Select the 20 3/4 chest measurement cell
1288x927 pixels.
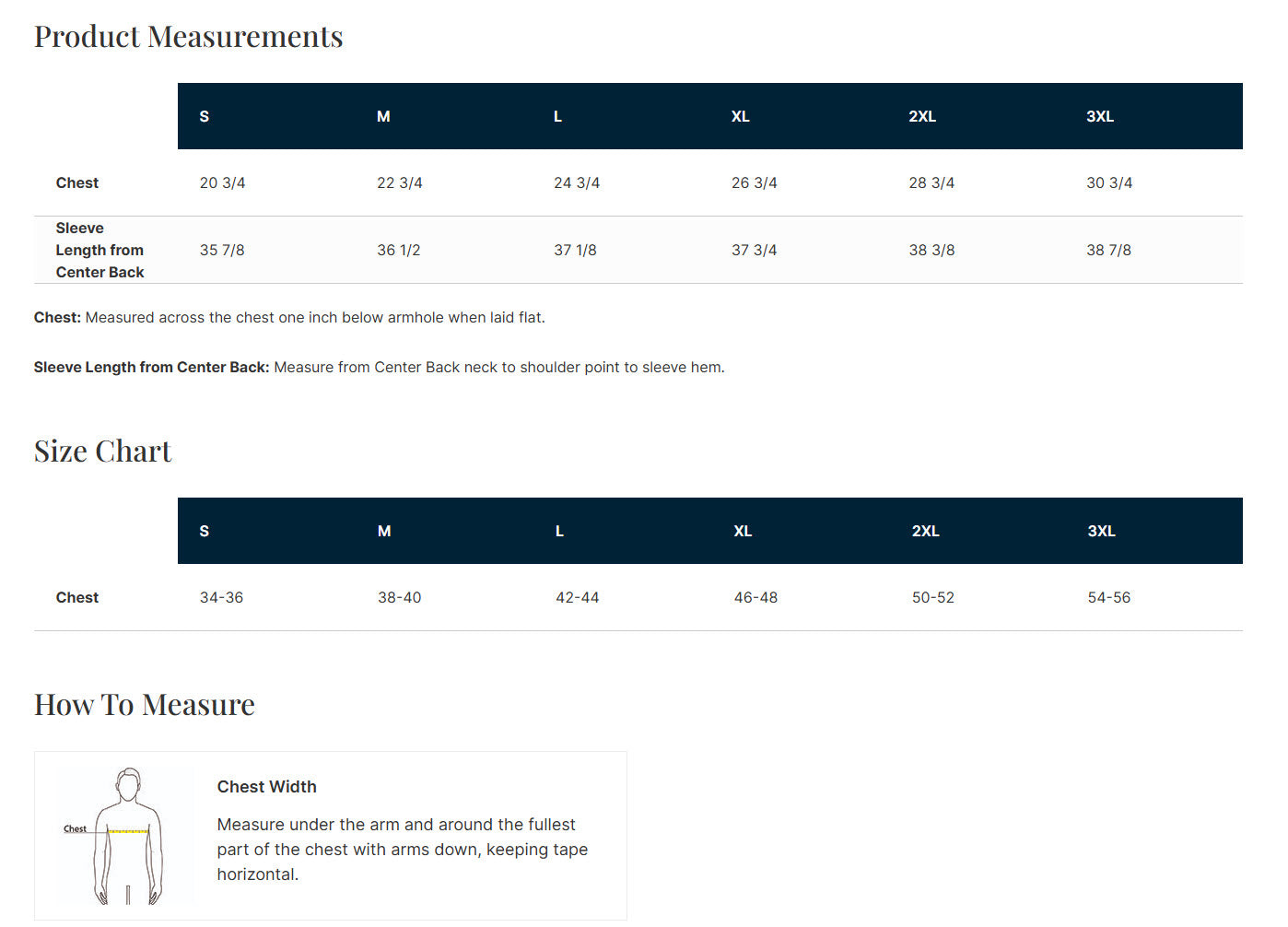pos(223,182)
